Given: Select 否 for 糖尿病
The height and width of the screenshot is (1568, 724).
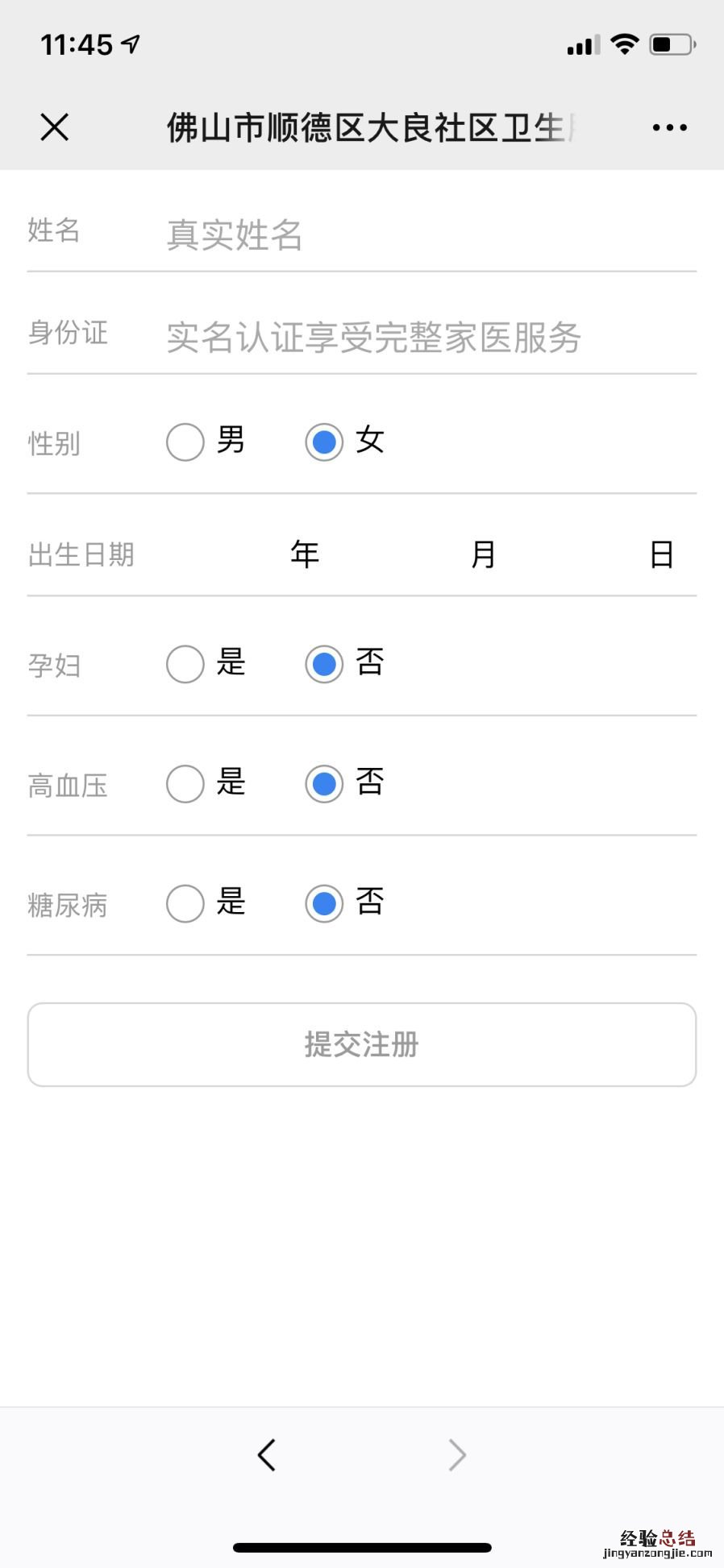Looking at the screenshot, I should (x=324, y=903).
